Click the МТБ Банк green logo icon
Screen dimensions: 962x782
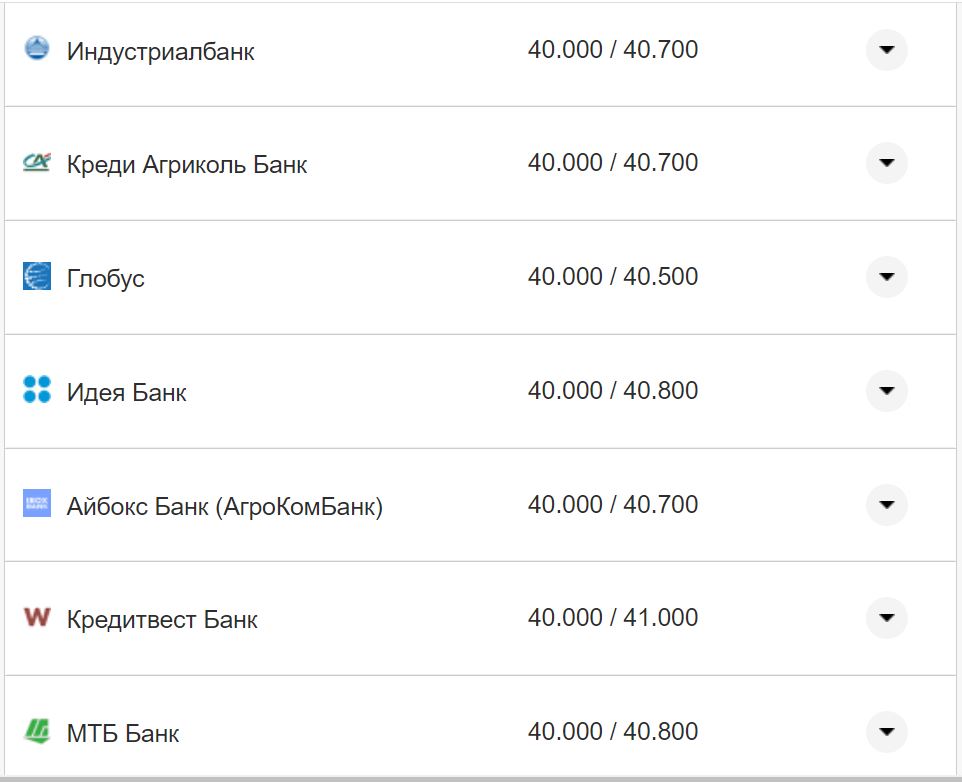(x=36, y=731)
